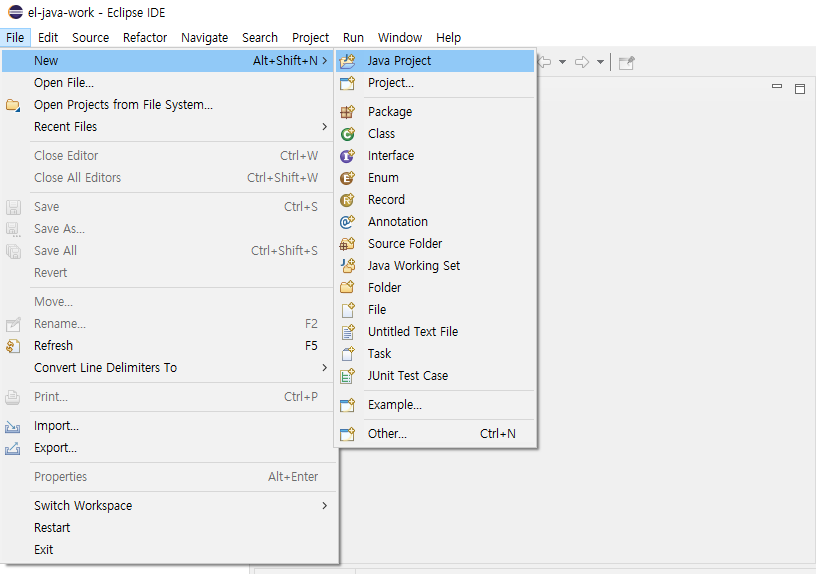816x574 pixels.
Task: Click the Refresh icon in File menu
Action: coord(13,346)
